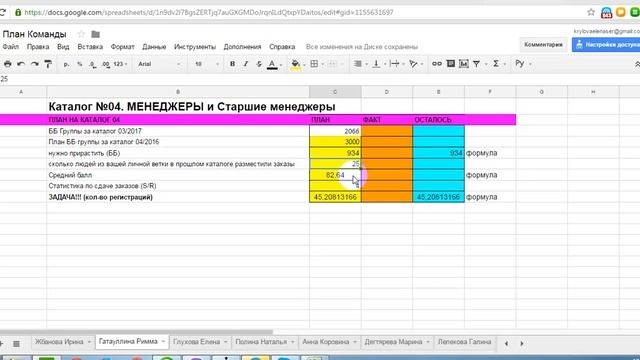Select the yellow cell 45.20813166
The height and width of the screenshot is (360, 640).
[335, 197]
